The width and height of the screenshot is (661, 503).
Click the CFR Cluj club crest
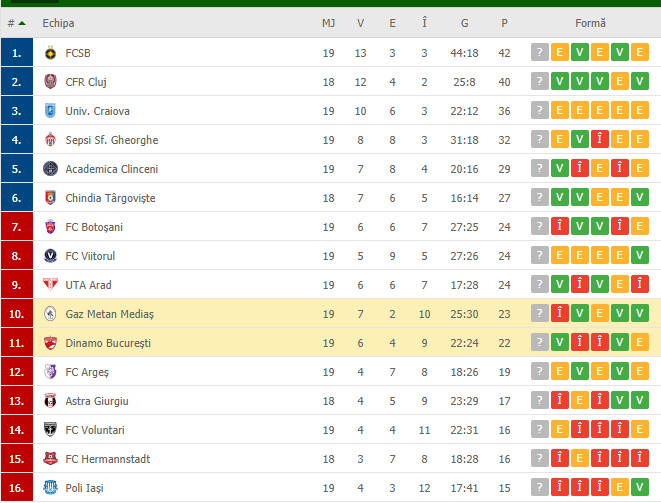[50, 82]
